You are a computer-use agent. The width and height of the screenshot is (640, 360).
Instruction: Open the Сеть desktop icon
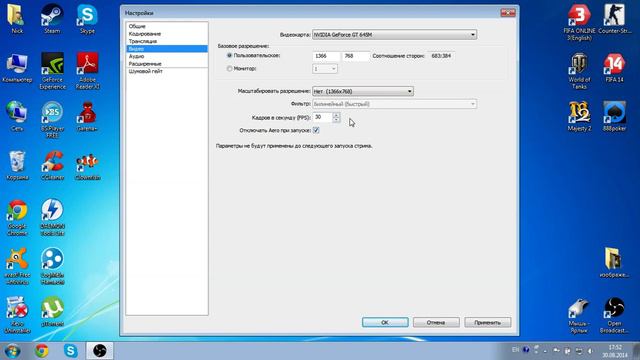pos(17,116)
